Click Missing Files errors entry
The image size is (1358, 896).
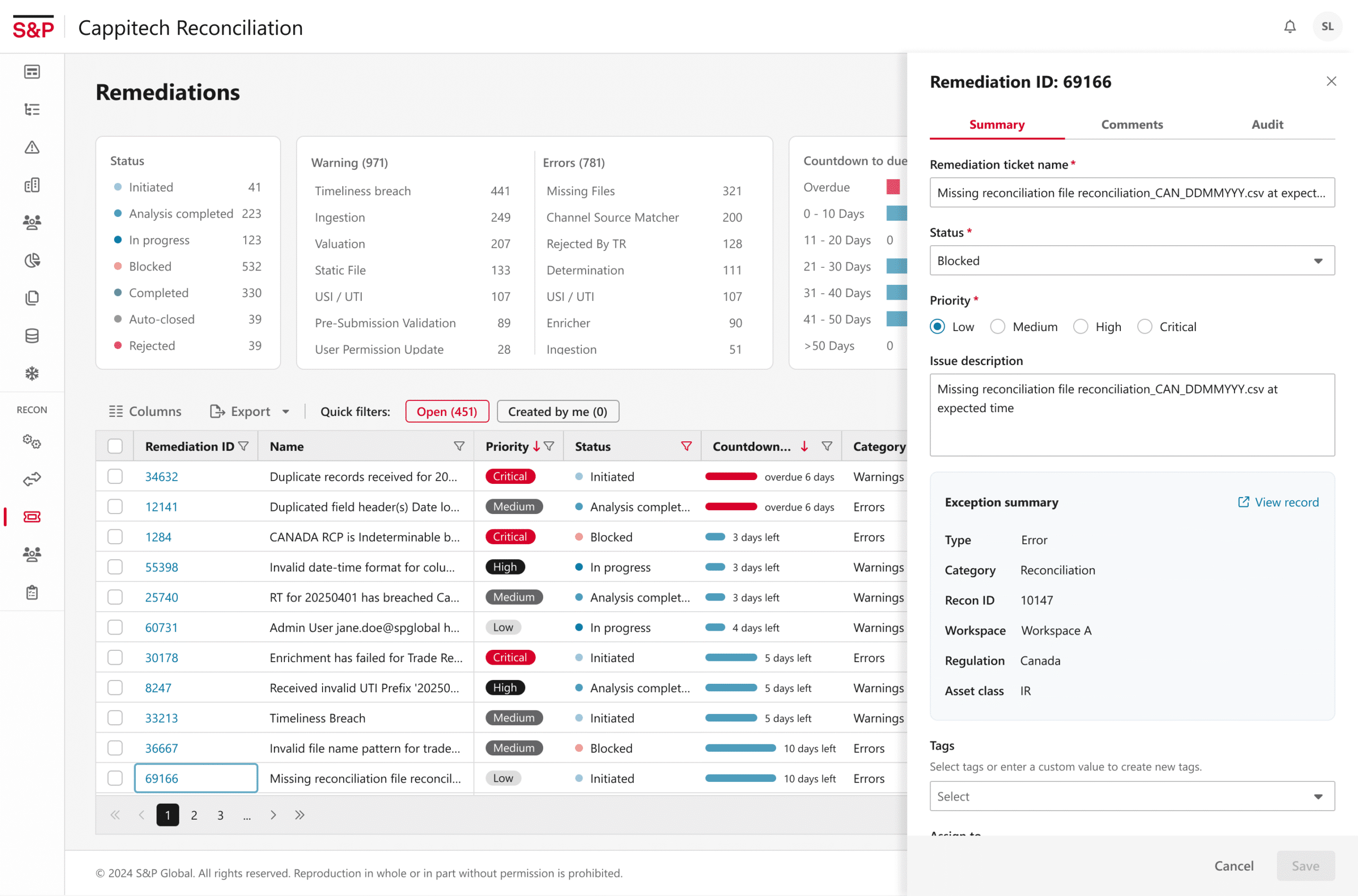(644, 191)
